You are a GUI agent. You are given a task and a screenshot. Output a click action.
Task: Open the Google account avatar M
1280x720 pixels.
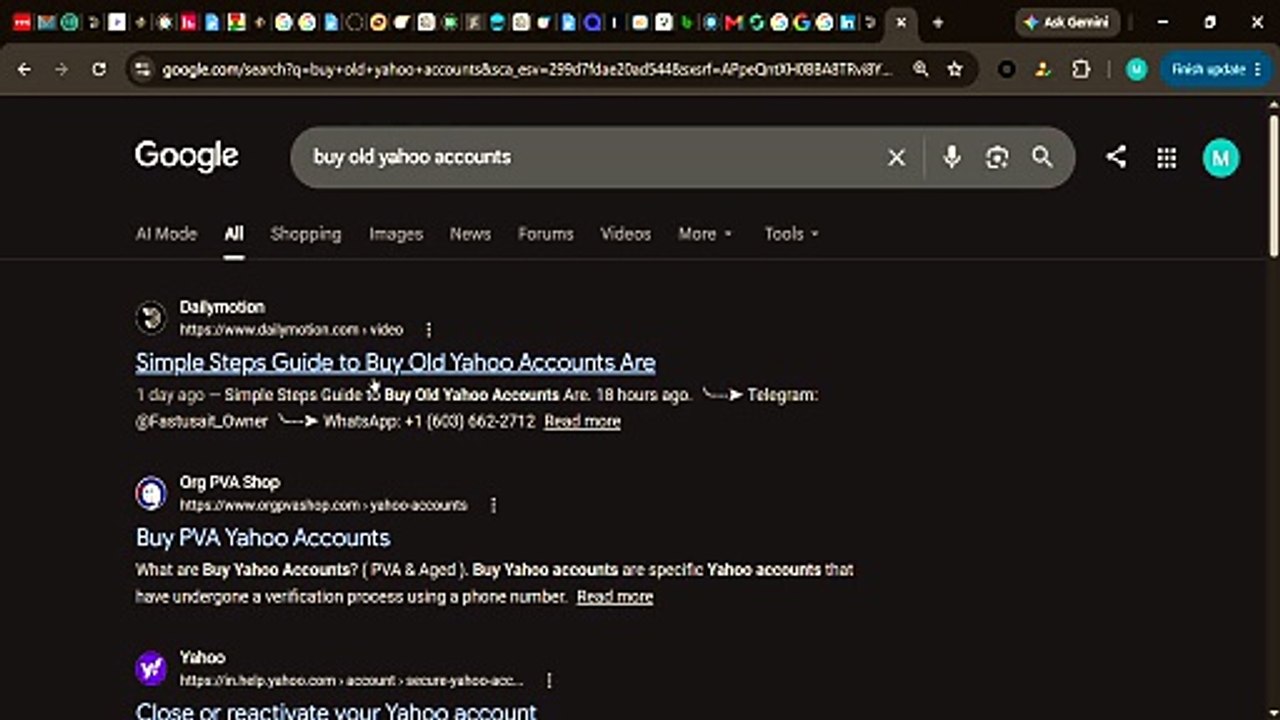tap(1220, 158)
